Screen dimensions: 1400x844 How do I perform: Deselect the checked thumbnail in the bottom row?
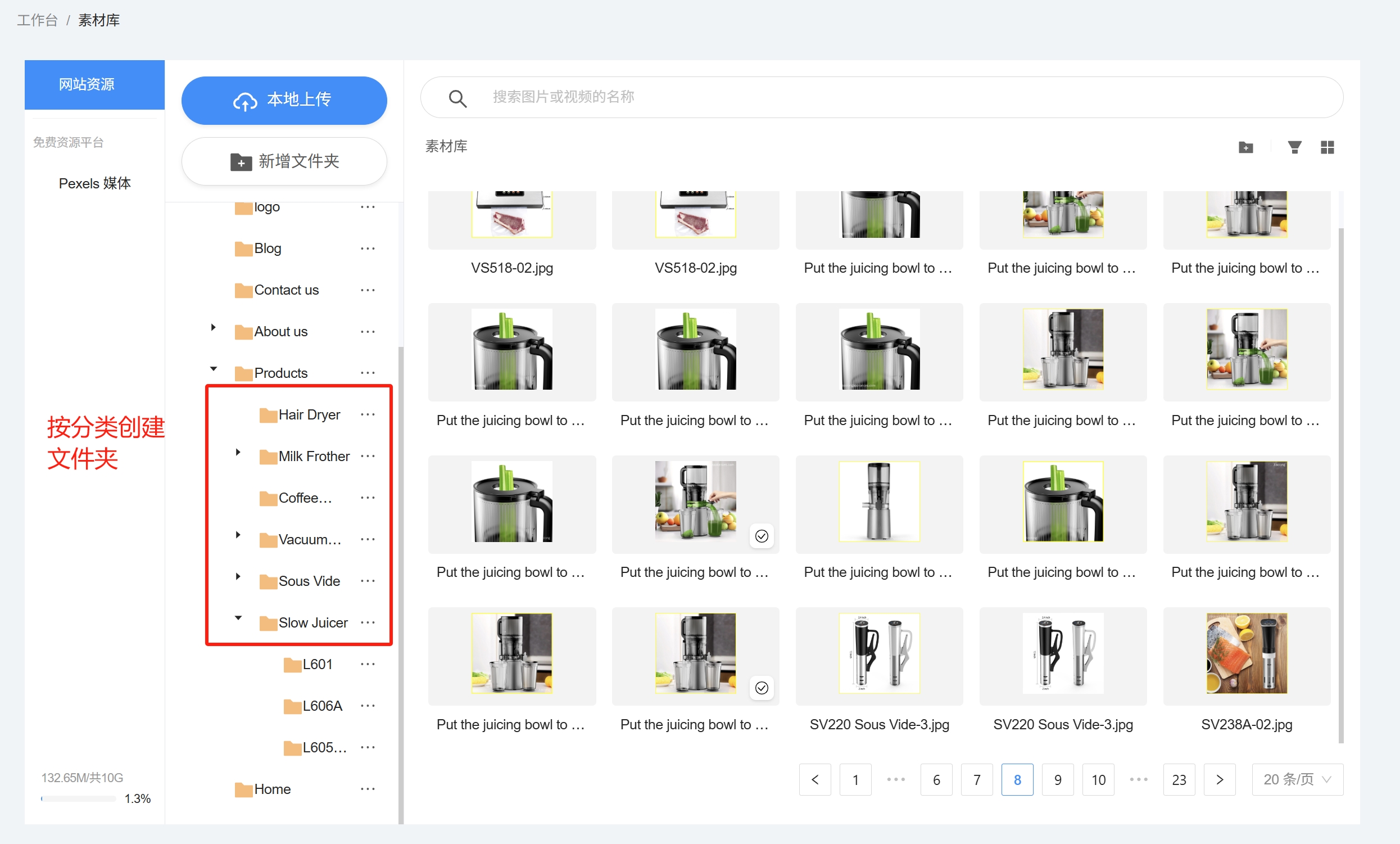tap(762, 688)
